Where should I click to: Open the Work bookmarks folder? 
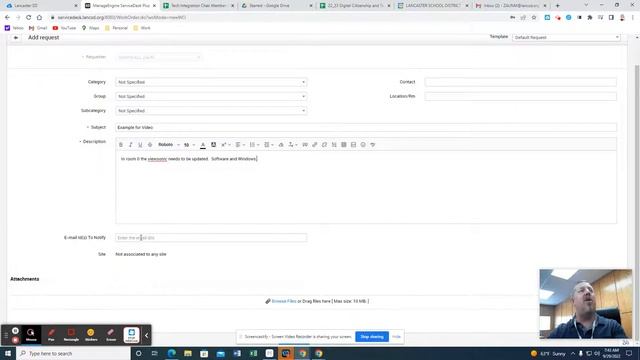[x=142, y=28]
